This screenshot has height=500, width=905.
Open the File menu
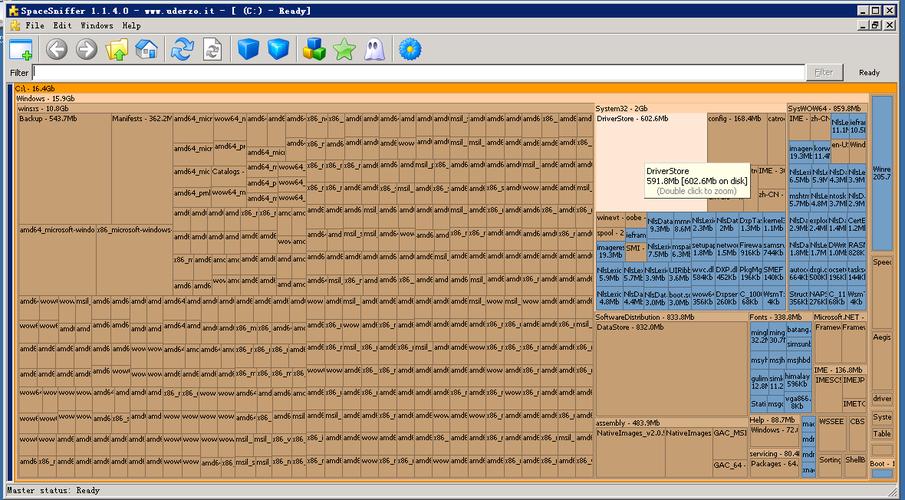point(35,25)
